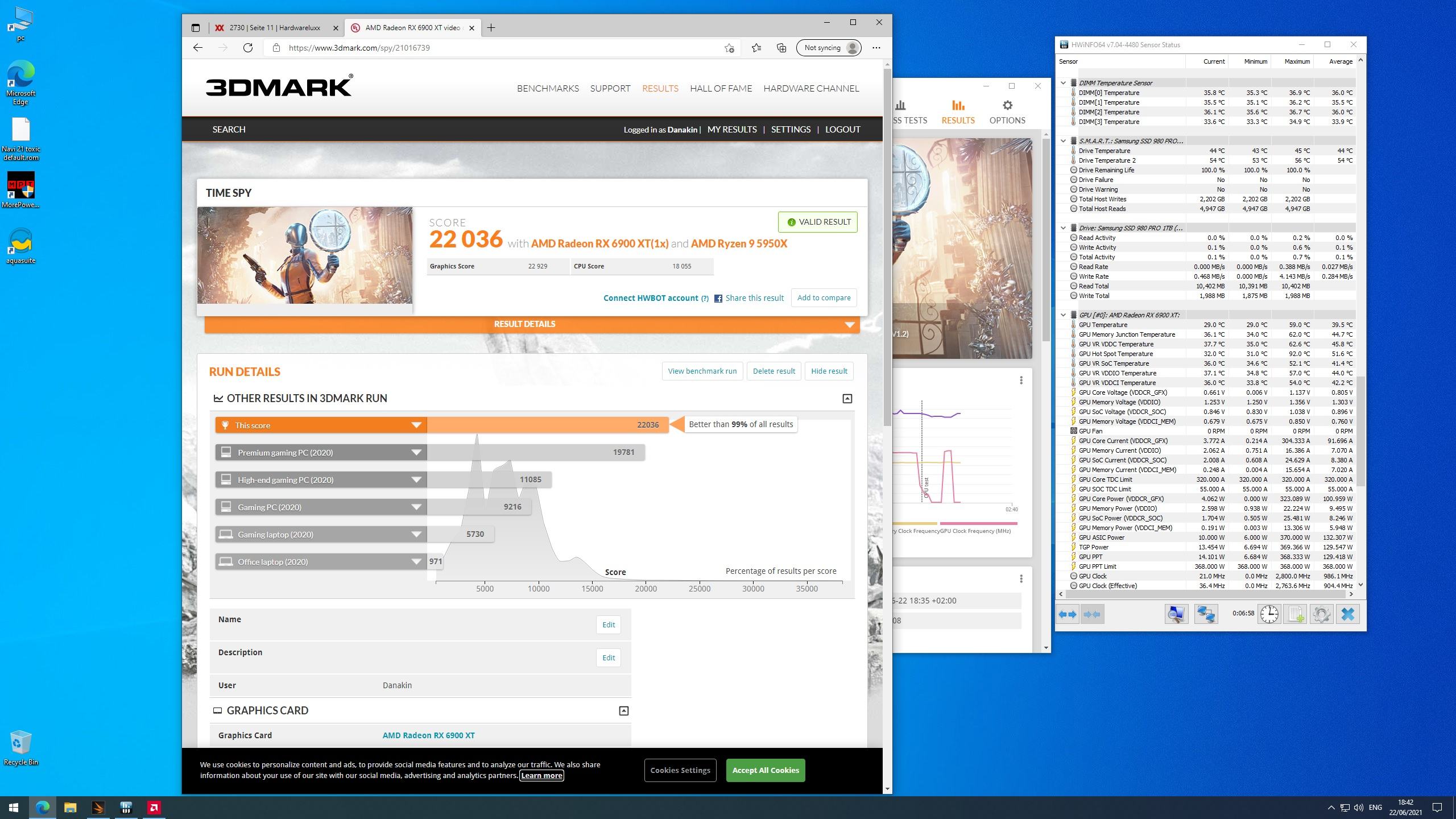1456x819 pixels.
Task: Open MorePowerTool desktop shortcut
Action: 21,191
